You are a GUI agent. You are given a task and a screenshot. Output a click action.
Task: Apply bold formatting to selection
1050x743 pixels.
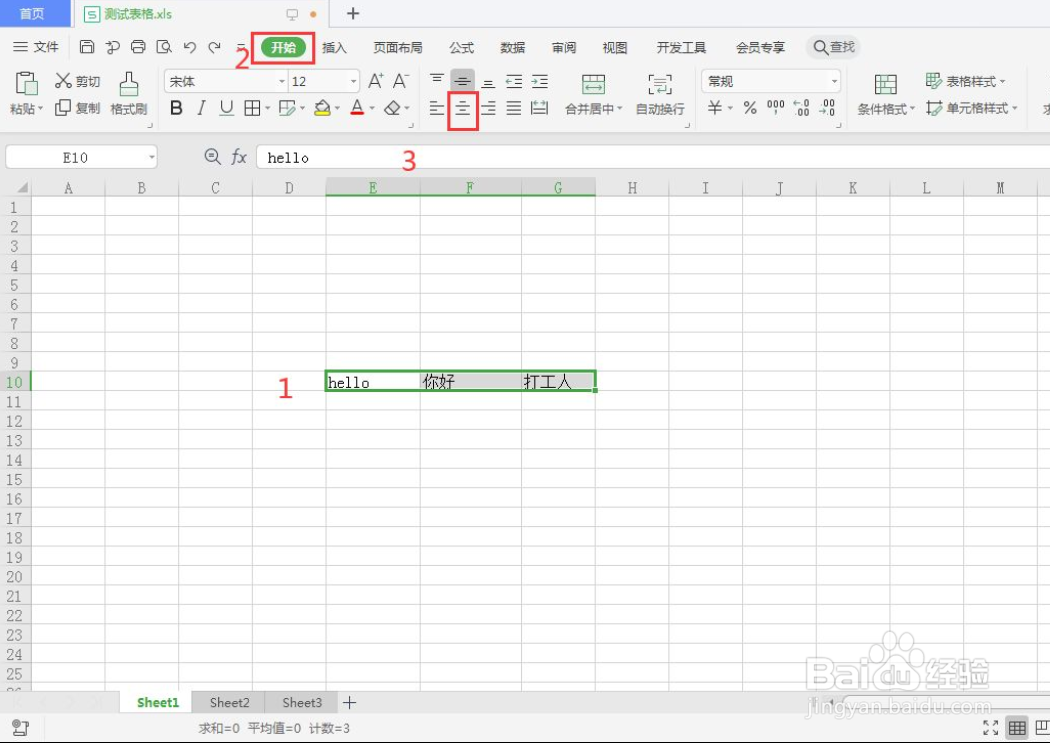tap(176, 107)
